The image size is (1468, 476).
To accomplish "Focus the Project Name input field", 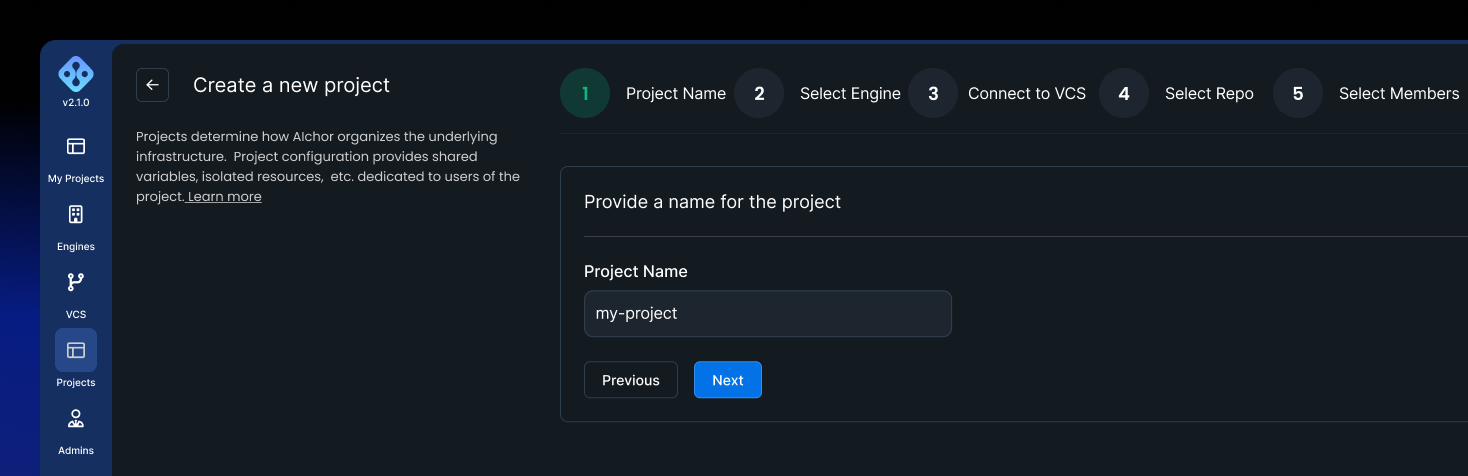I will click(768, 313).
